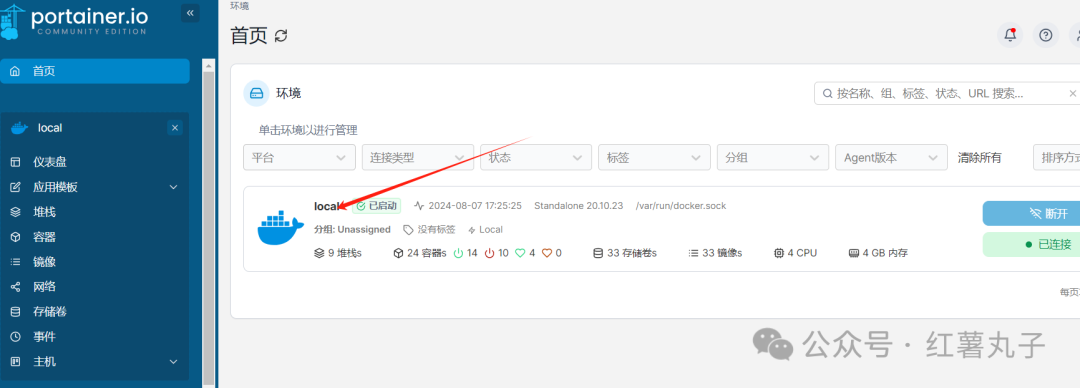Click the 环境 breadcrumb at top

point(240,6)
